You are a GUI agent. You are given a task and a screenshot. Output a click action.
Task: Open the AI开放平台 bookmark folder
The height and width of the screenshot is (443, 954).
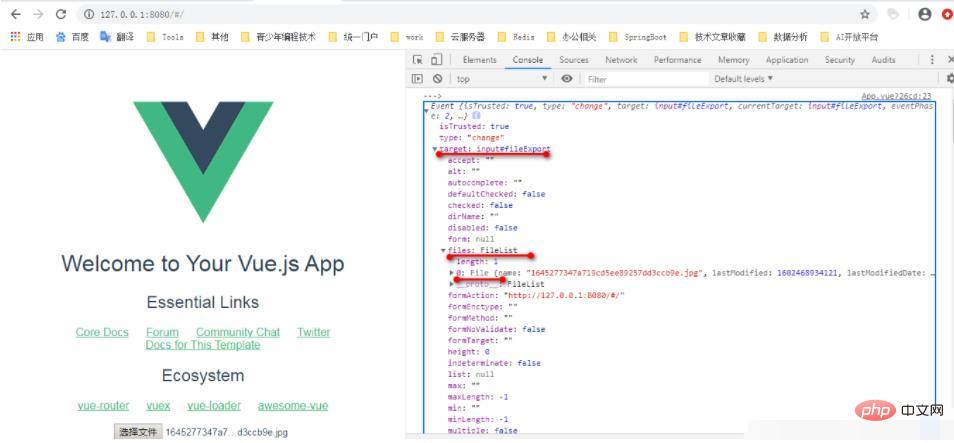click(849, 37)
